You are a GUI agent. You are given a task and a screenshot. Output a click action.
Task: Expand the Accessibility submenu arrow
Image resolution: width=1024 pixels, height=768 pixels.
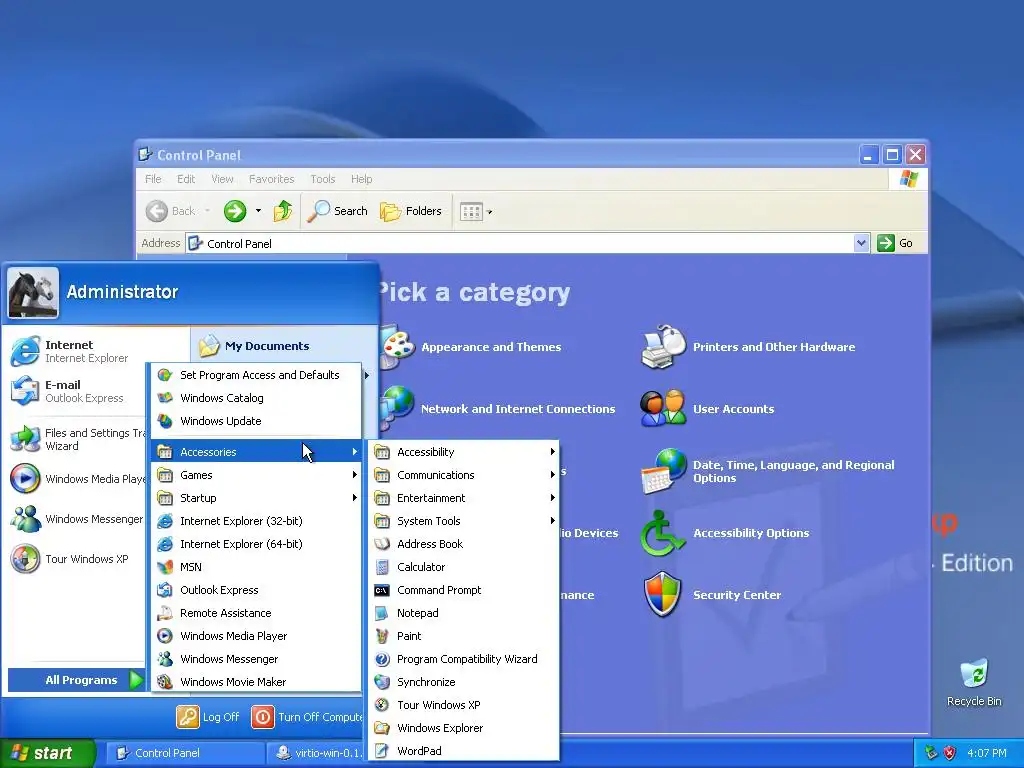tap(552, 451)
